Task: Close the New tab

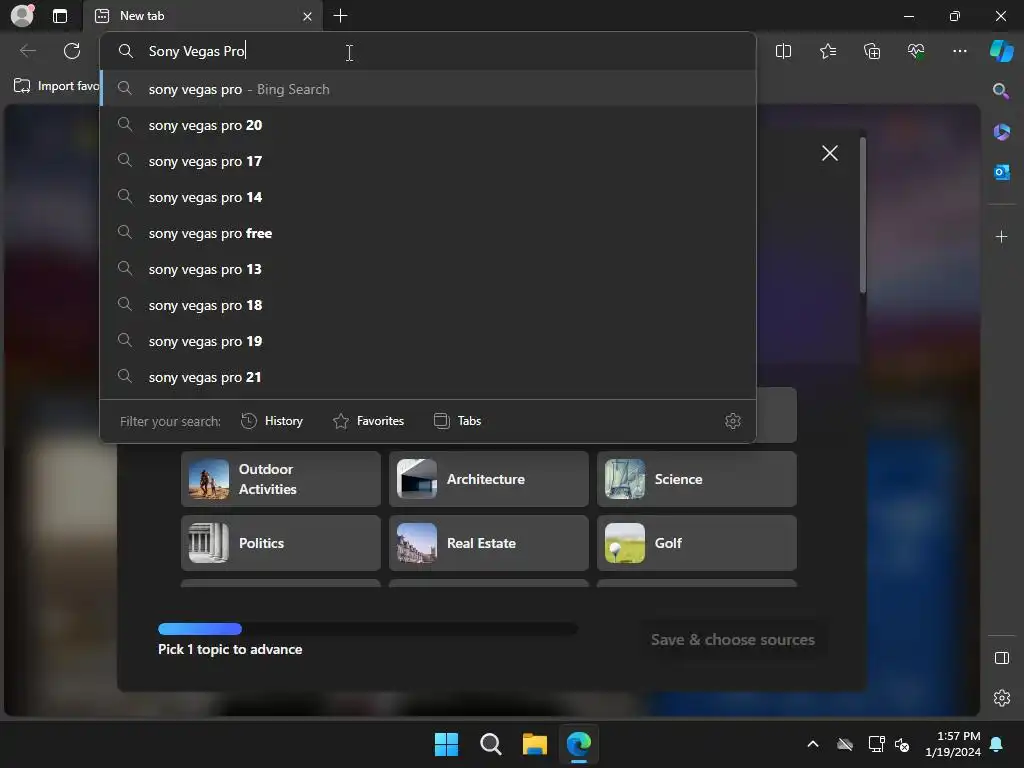Action: point(307,16)
